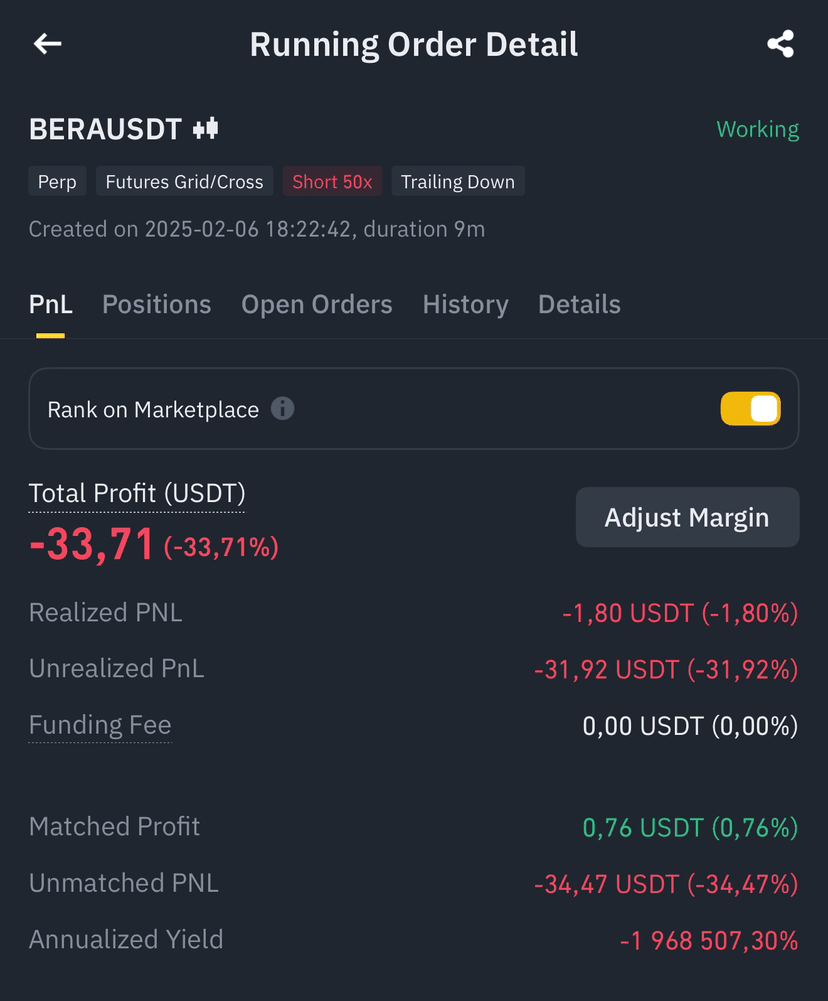828x1001 pixels.
Task: Toggle the Rank on Marketplace switch
Action: (x=750, y=409)
